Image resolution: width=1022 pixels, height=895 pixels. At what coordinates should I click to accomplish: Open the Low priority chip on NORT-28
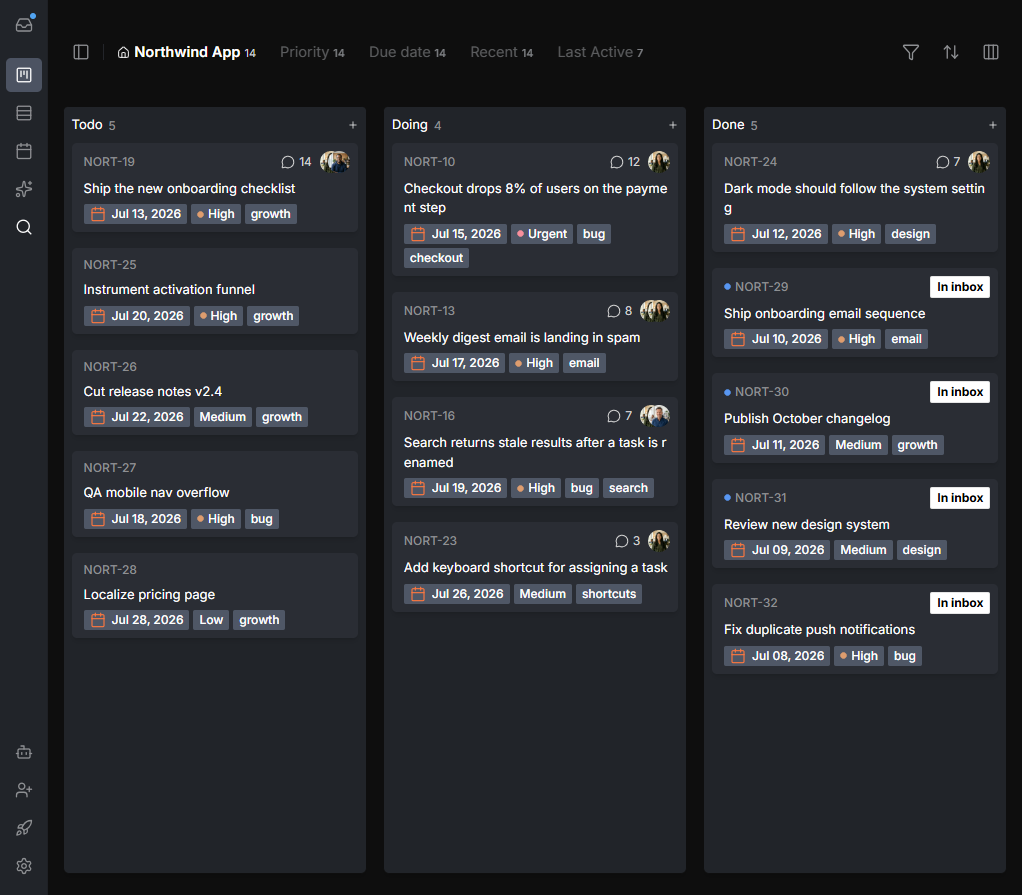tap(211, 620)
